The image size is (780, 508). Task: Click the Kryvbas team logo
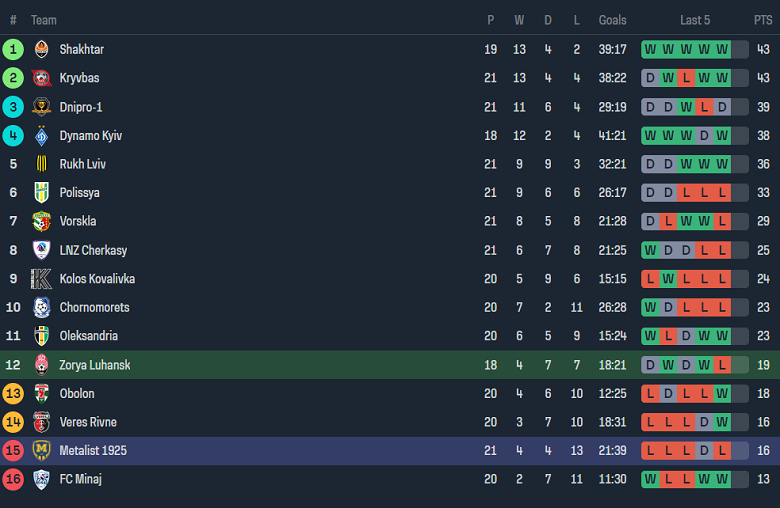(41, 78)
